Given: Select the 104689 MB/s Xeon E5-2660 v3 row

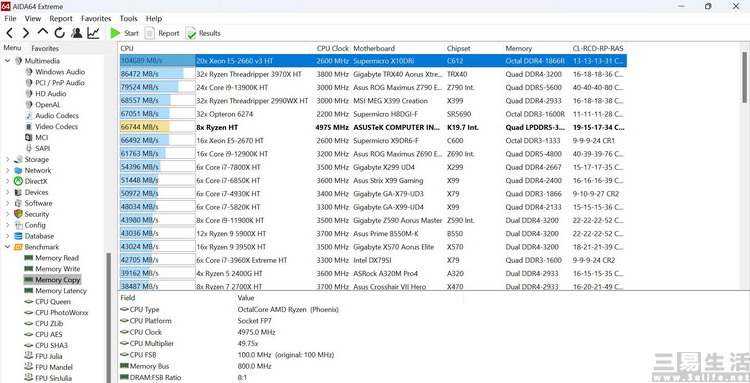Looking at the screenshot, I should coord(373,61).
